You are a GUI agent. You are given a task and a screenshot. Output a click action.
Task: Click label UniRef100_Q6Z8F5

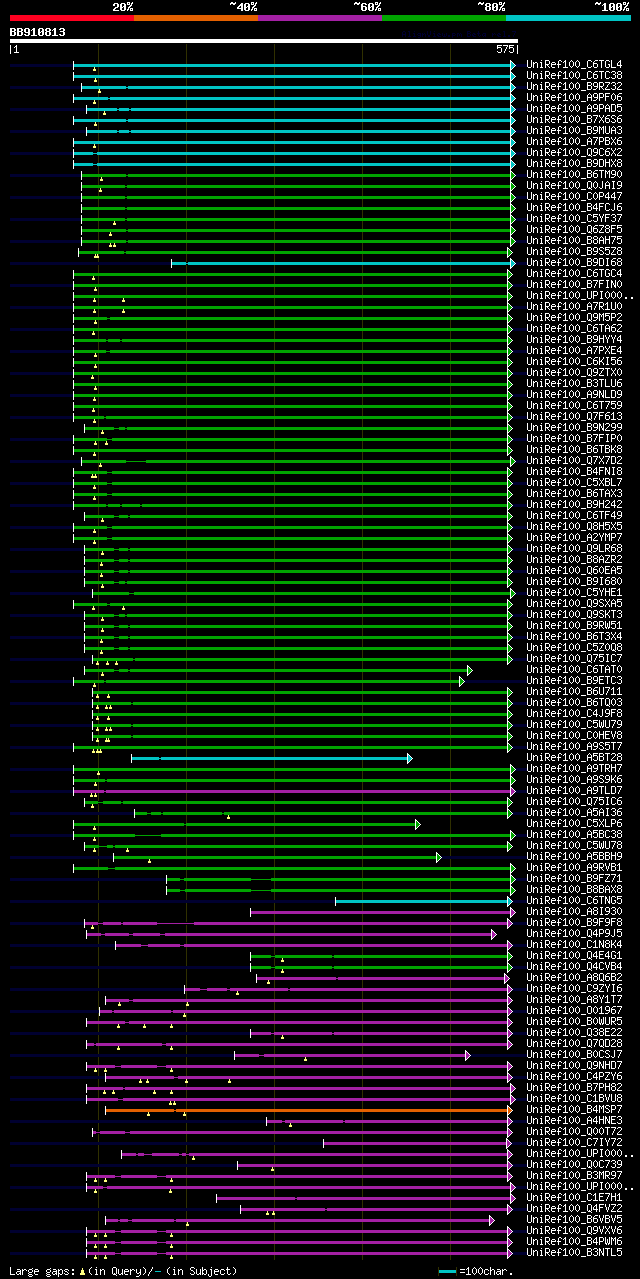(574, 230)
